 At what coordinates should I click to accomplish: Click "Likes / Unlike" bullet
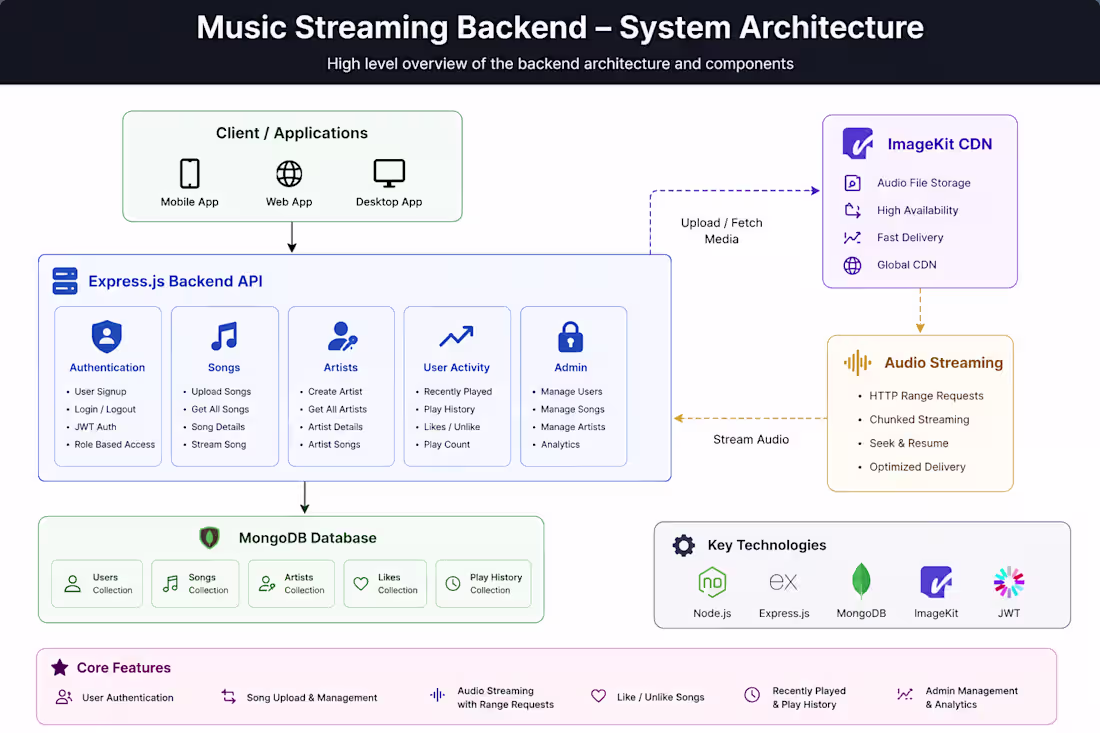452,427
